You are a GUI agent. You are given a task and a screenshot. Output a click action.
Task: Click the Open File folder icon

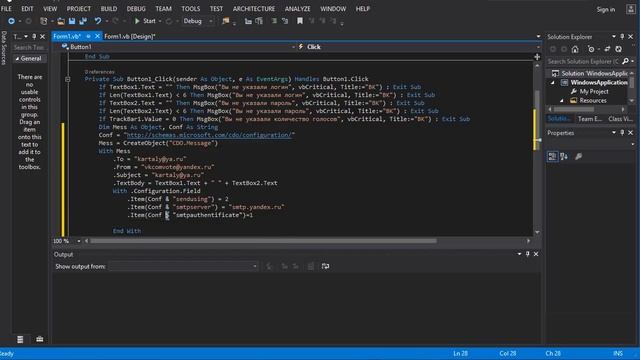[x=61, y=21]
